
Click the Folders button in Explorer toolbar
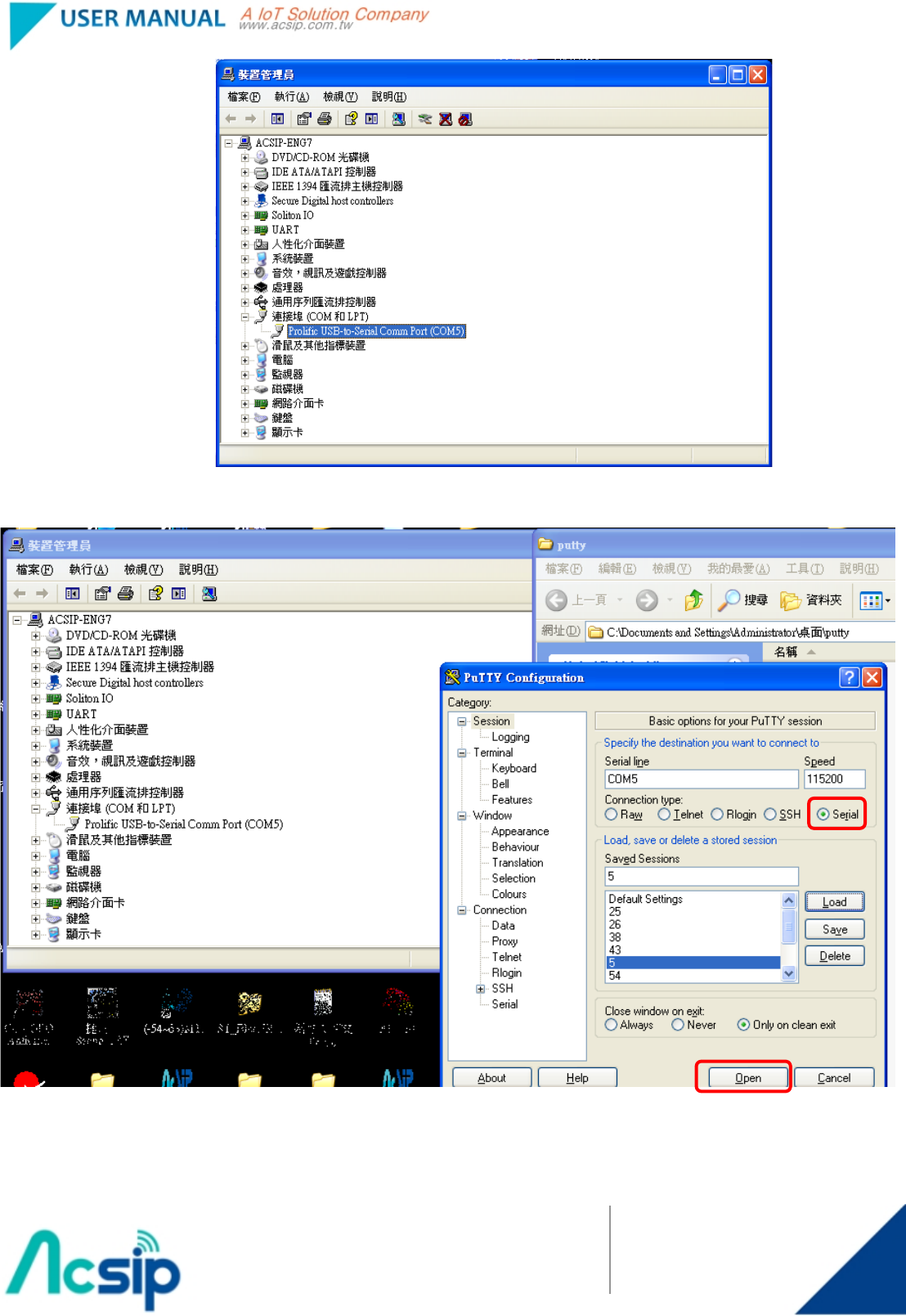click(x=811, y=600)
